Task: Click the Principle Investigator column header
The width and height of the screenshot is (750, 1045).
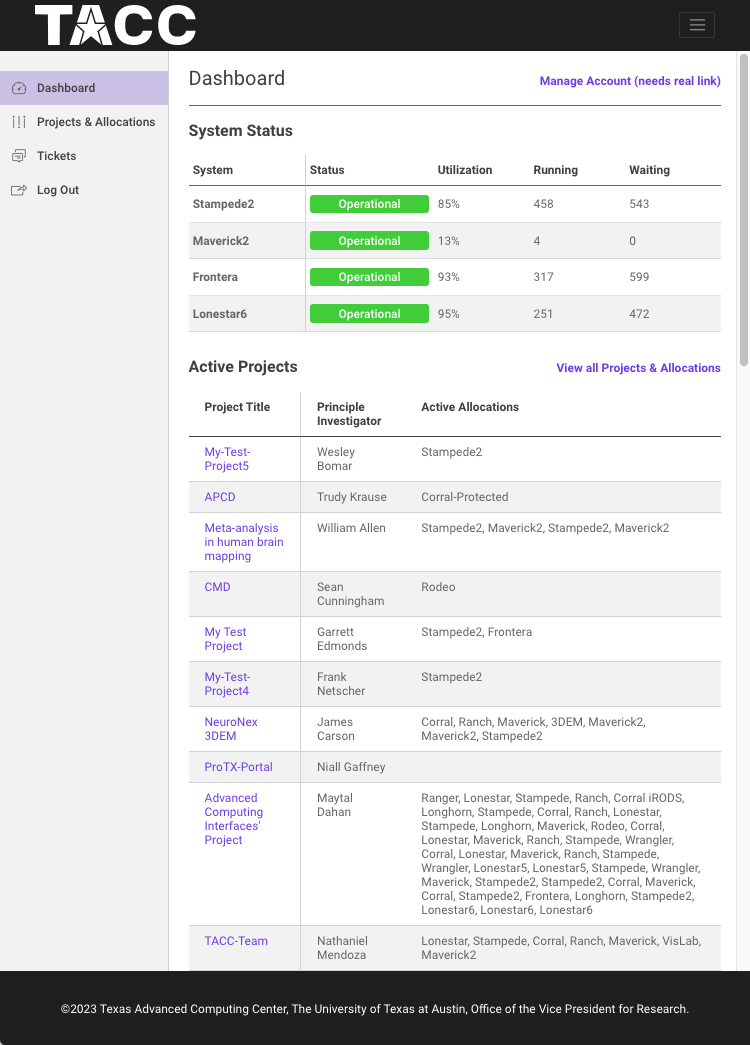Action: click(x=349, y=414)
